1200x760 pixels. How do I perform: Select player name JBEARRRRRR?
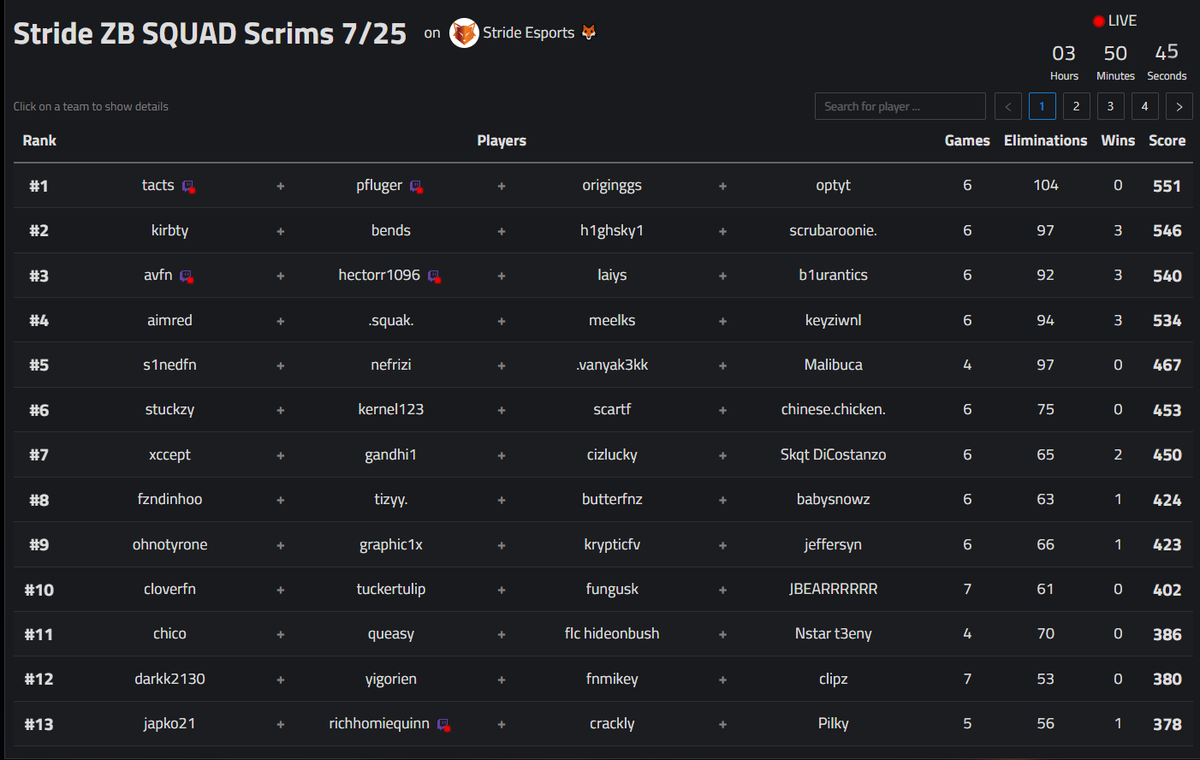pos(833,590)
